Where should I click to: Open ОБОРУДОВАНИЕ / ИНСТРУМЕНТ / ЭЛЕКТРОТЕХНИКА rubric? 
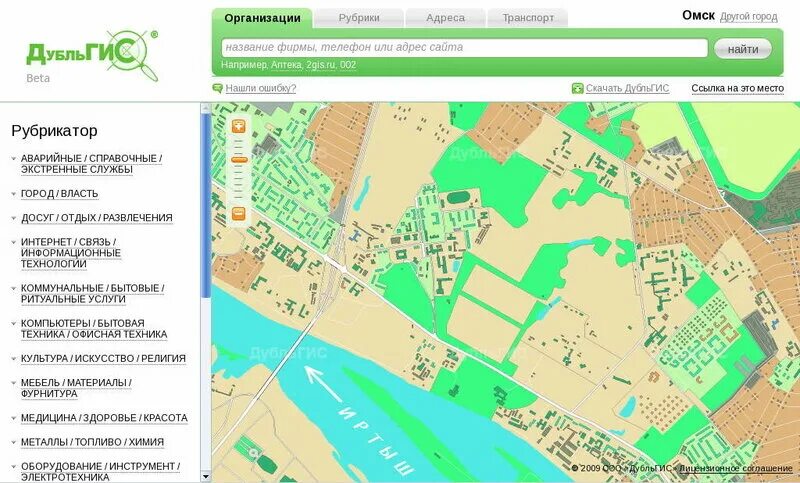pos(101,472)
